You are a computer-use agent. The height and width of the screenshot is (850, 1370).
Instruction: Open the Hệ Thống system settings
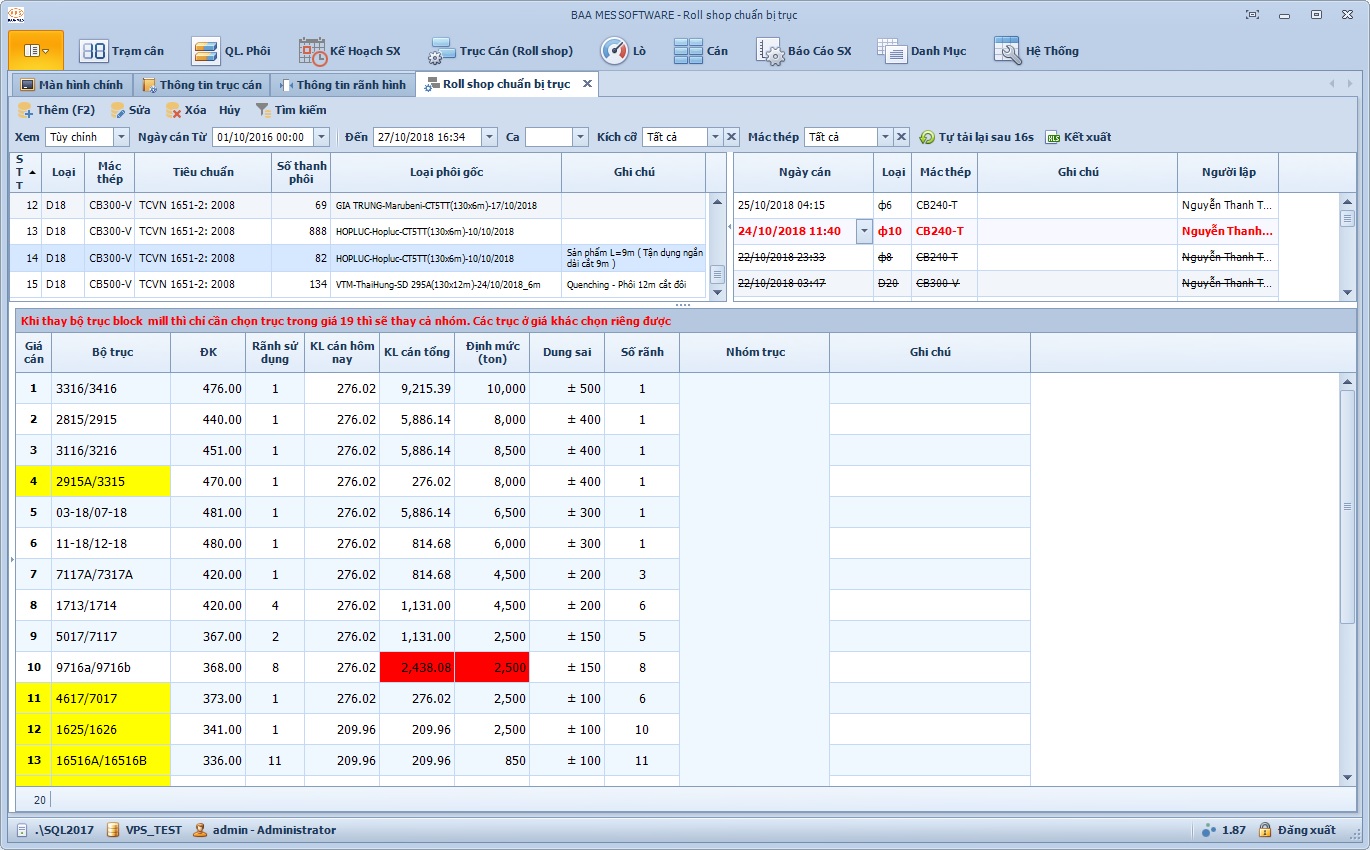(x=1036, y=51)
